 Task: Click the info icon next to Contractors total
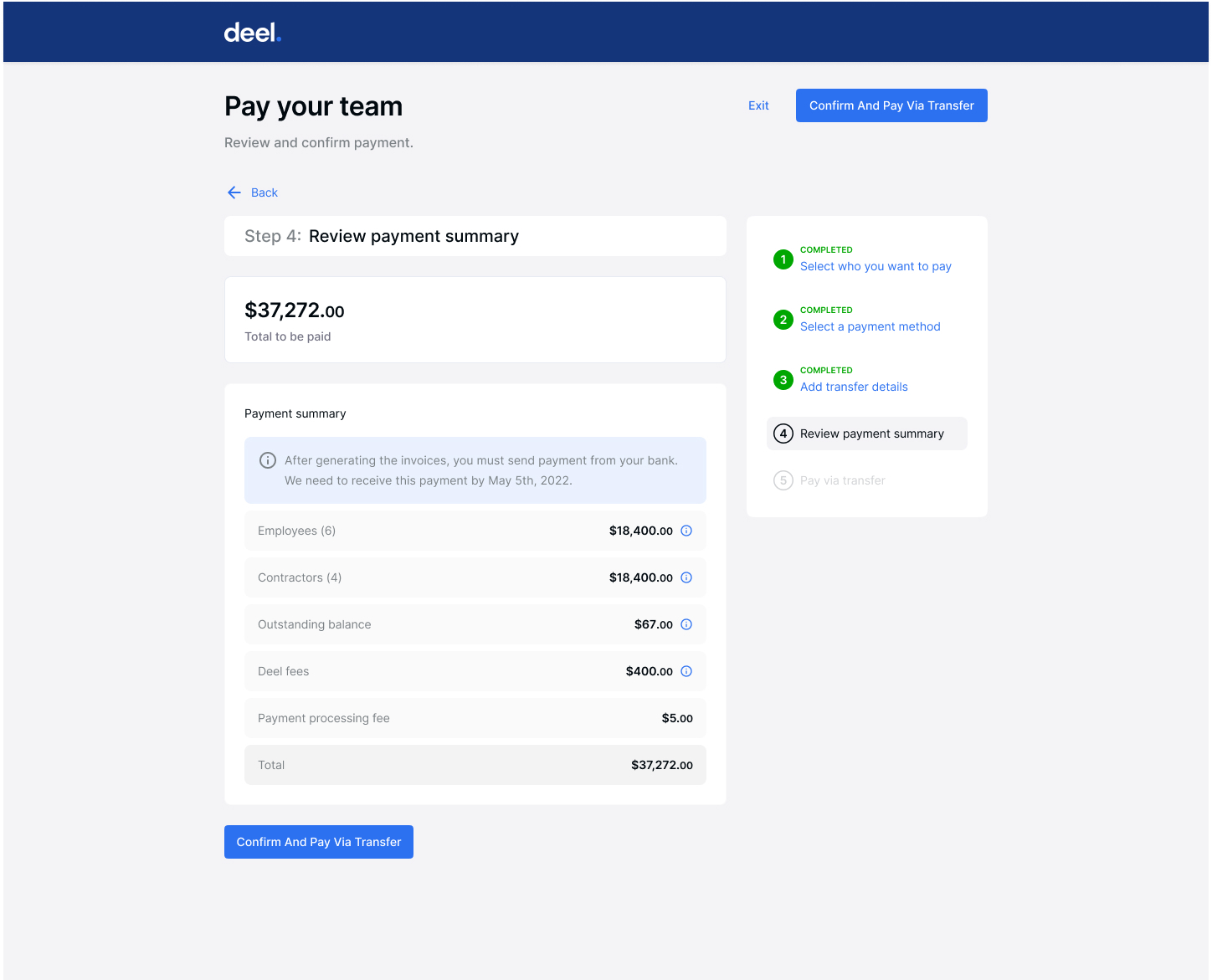tap(686, 577)
